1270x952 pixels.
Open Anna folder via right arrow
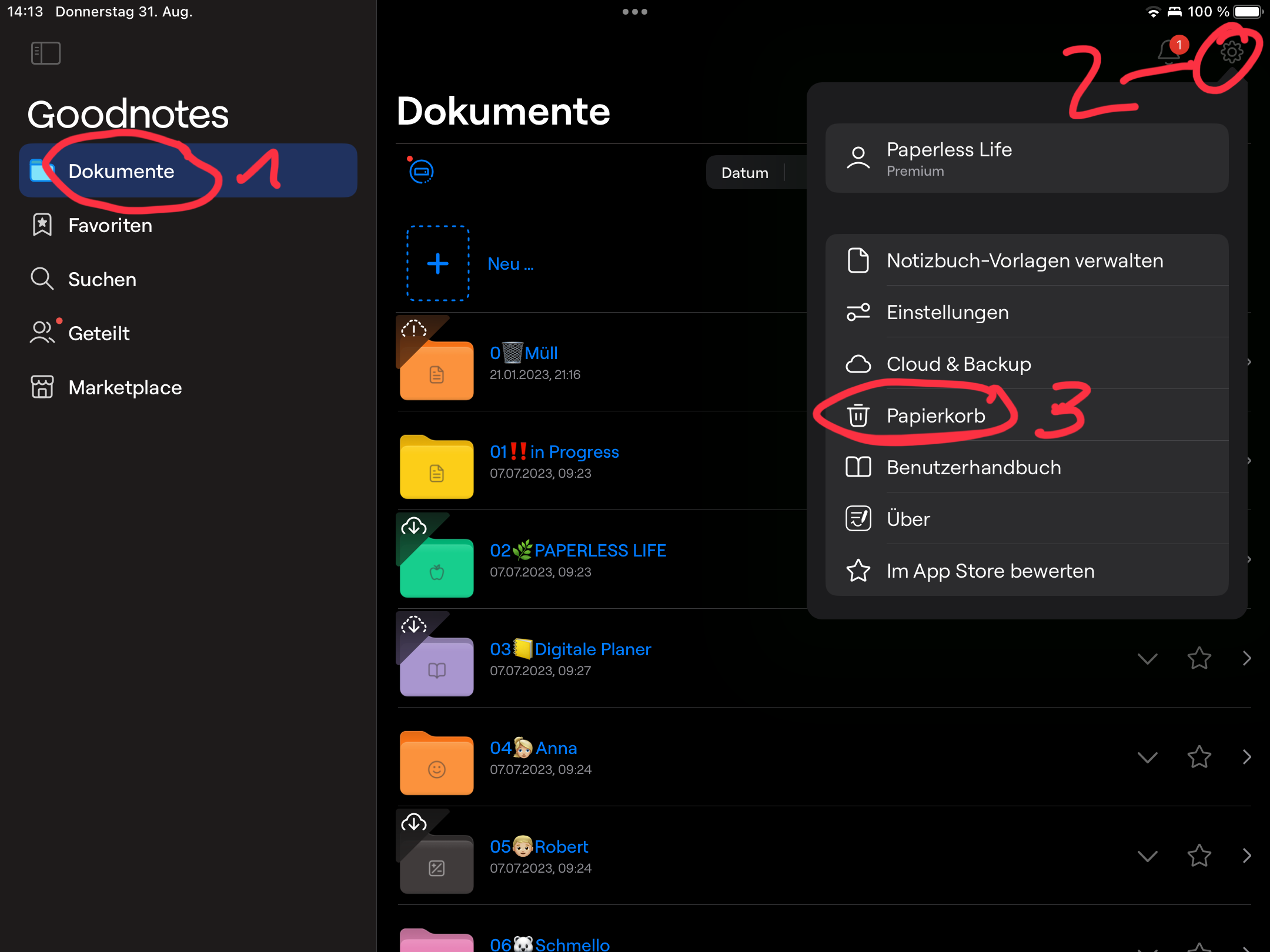point(1247,757)
